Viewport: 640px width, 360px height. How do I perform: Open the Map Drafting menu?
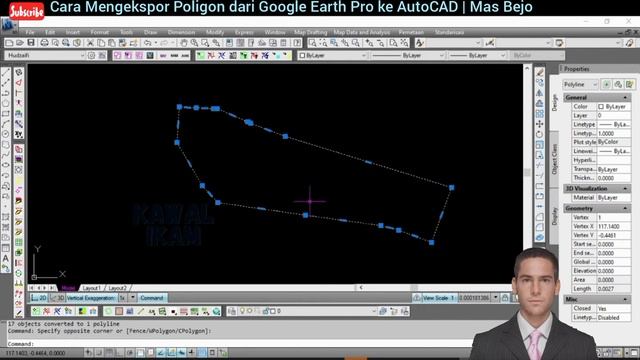(x=311, y=32)
